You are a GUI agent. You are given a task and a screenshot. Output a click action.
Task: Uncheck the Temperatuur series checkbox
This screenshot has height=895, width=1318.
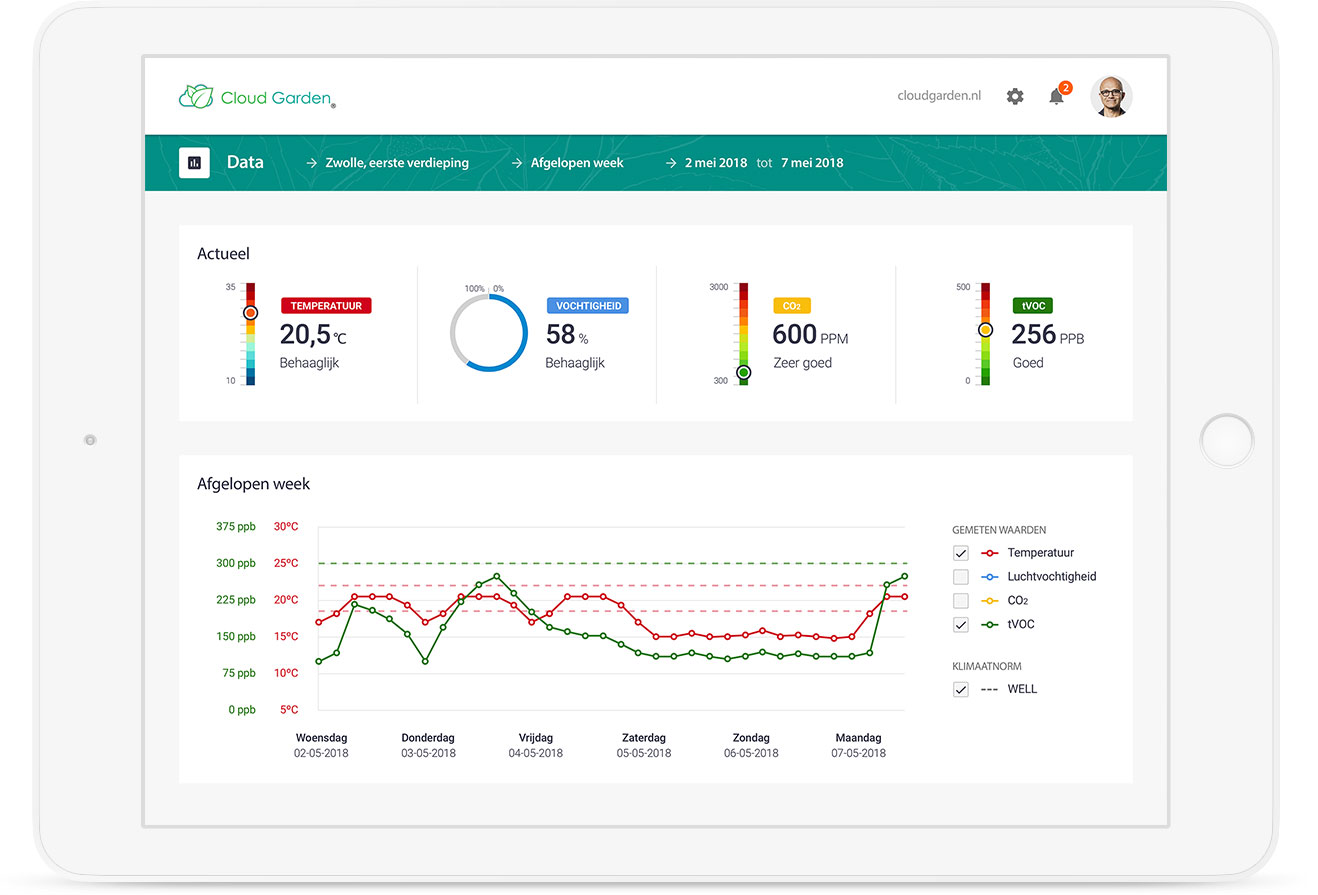[x=961, y=553]
